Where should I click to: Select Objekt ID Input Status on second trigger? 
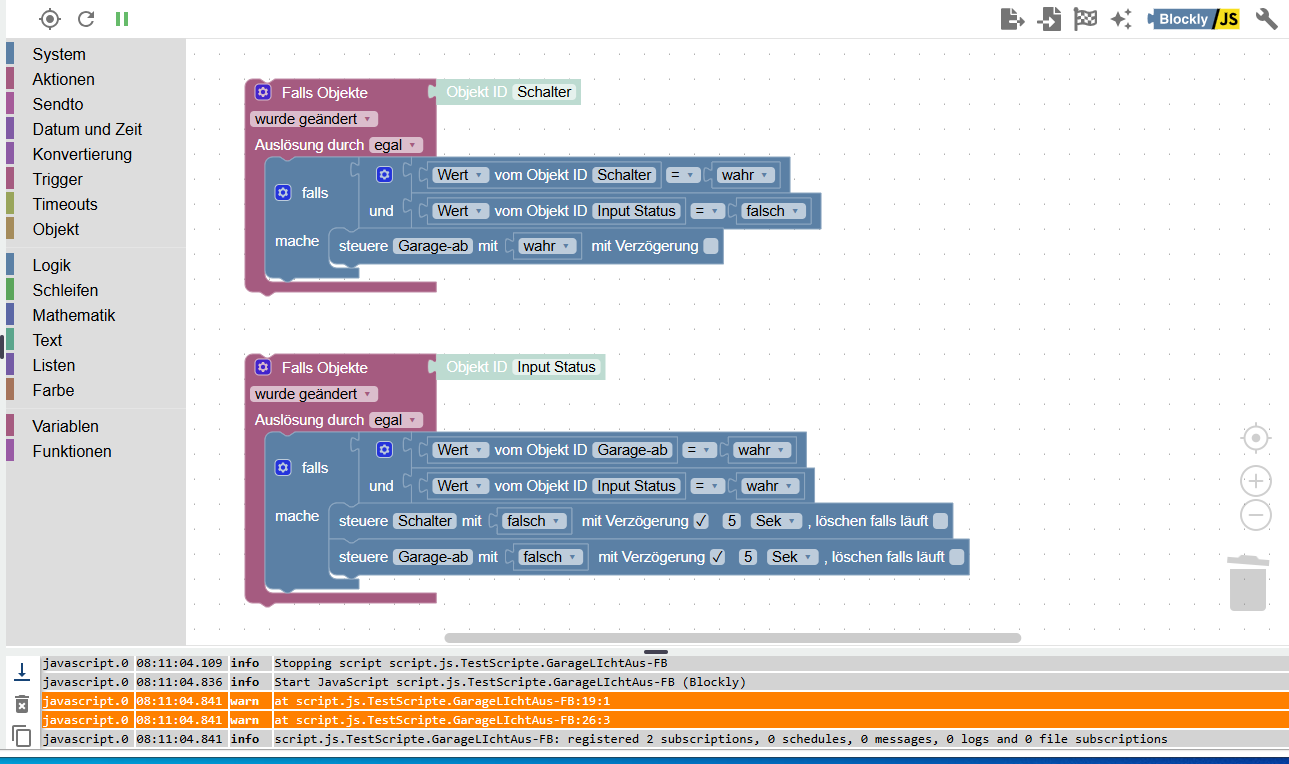556,367
